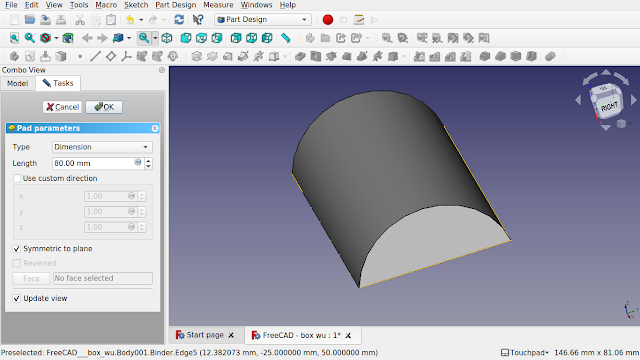Open the Part Design menu
The image size is (640, 360).
[176, 5]
